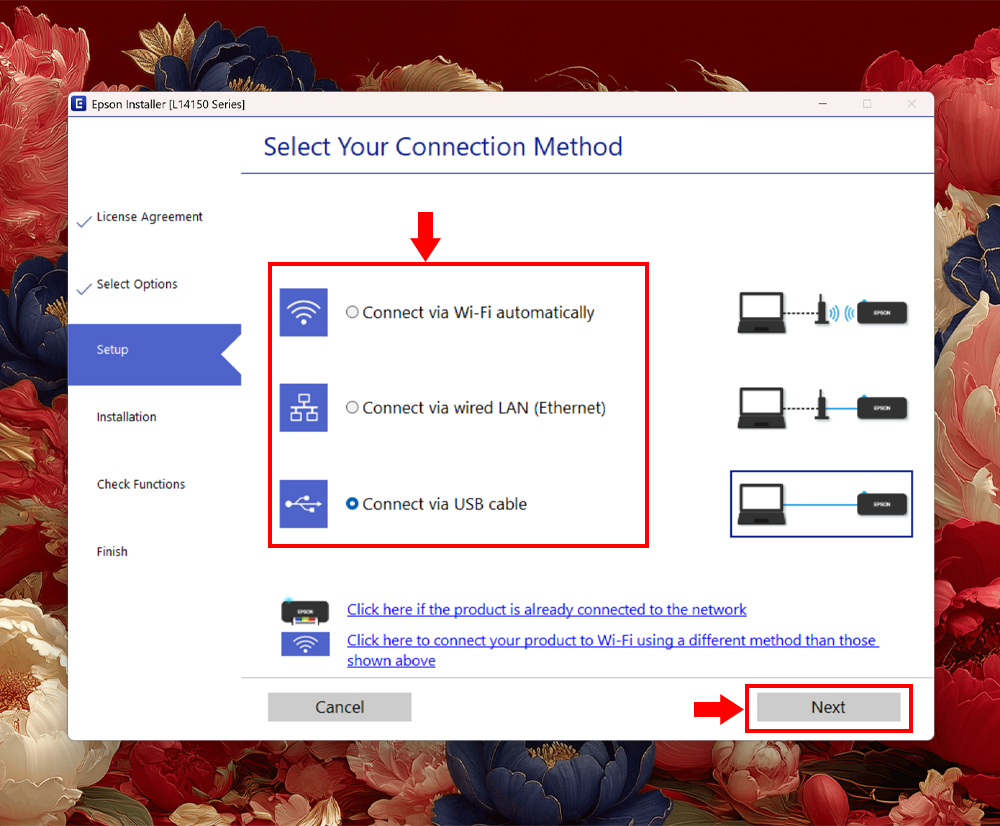
Task: Select Connect via USB cable radio button
Action: tap(352, 504)
